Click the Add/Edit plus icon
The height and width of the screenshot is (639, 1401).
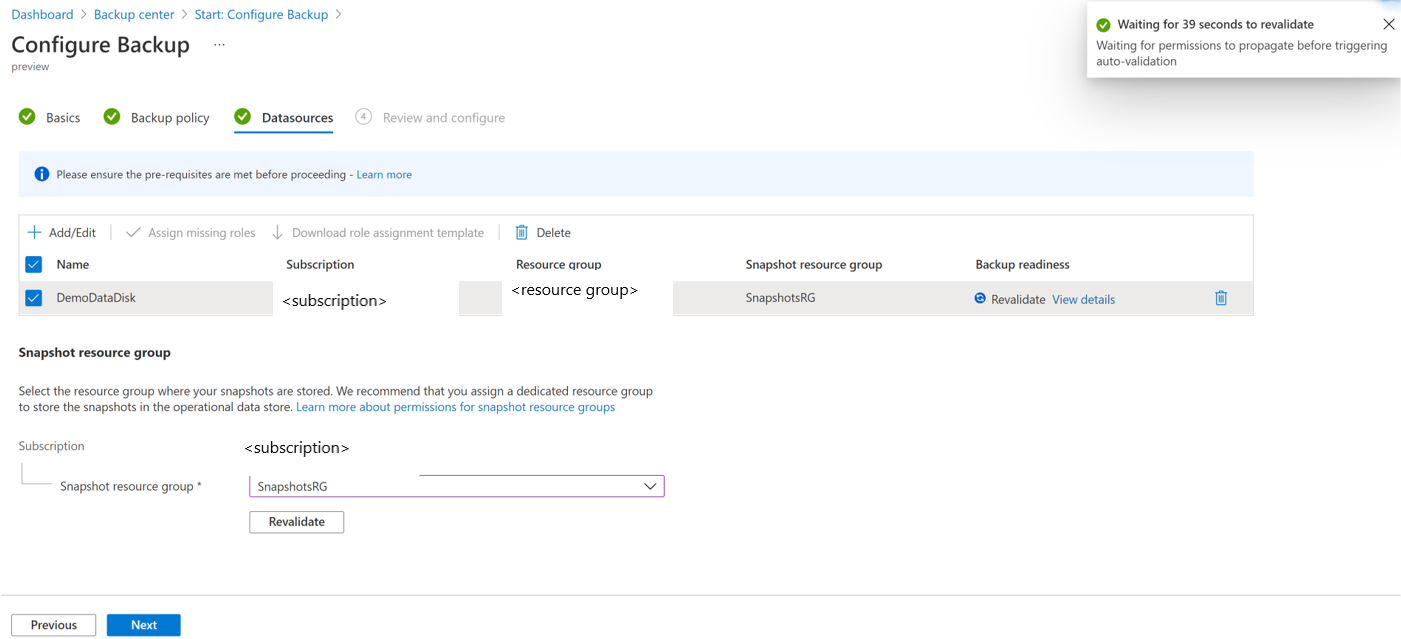pos(34,233)
